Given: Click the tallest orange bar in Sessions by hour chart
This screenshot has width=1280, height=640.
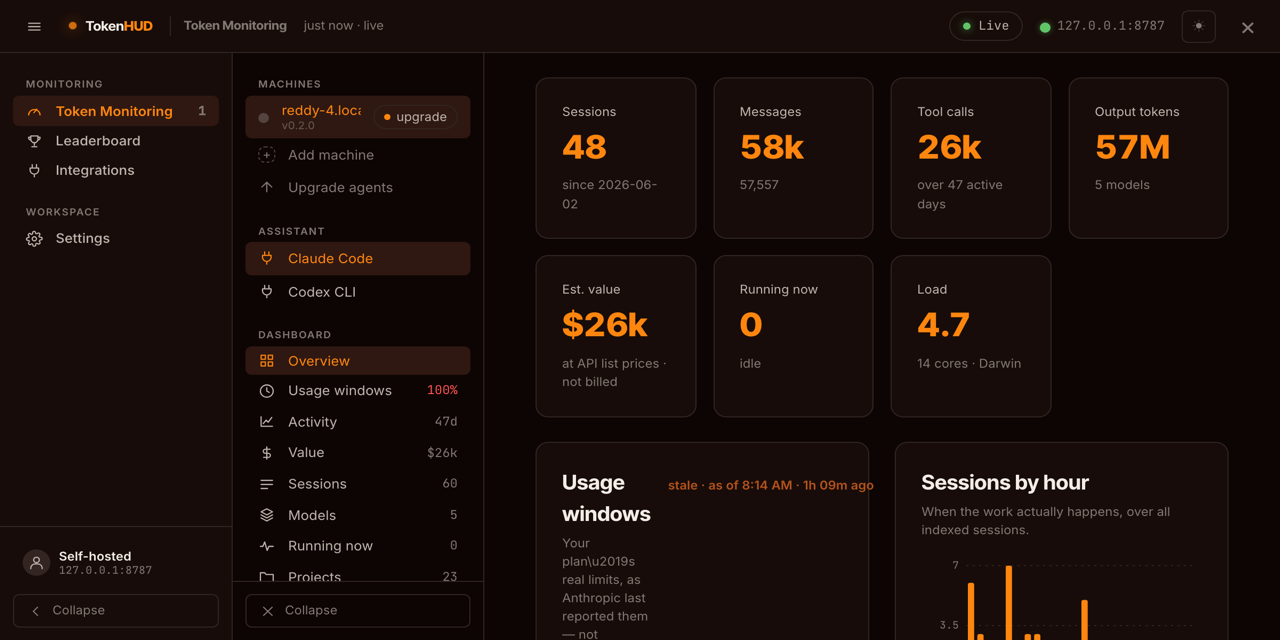Looking at the screenshot, I should [x=1009, y=603].
